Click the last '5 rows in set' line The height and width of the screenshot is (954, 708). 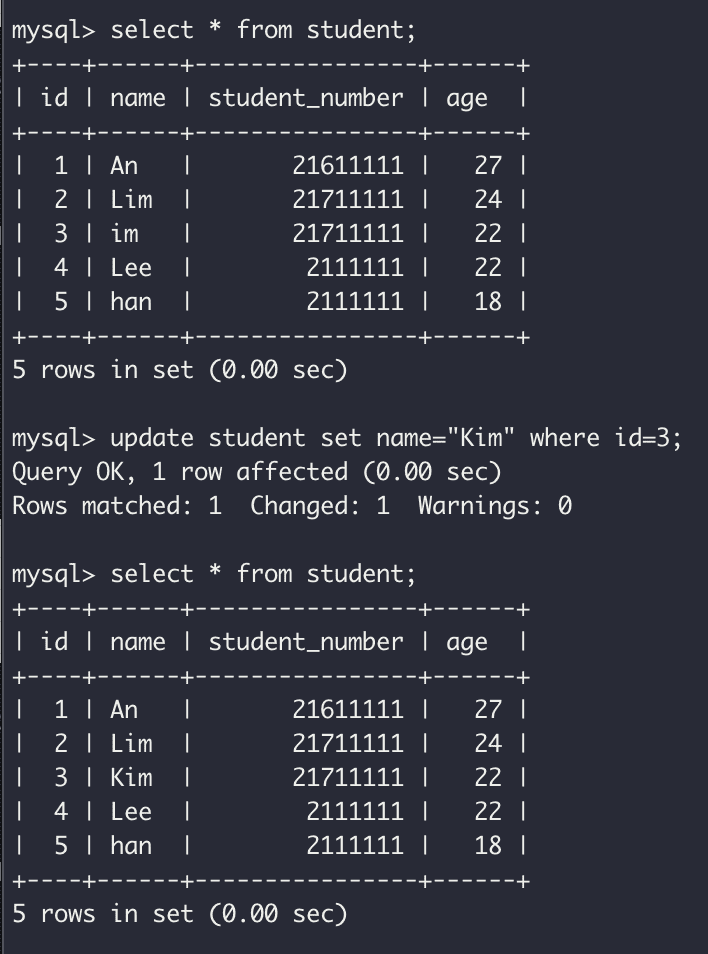(180, 914)
